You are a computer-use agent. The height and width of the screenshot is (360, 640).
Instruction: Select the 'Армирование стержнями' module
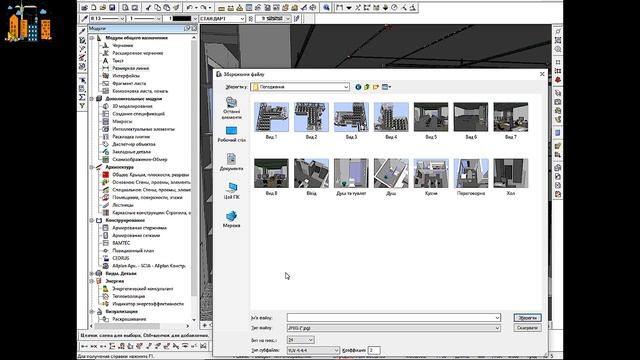coord(139,228)
